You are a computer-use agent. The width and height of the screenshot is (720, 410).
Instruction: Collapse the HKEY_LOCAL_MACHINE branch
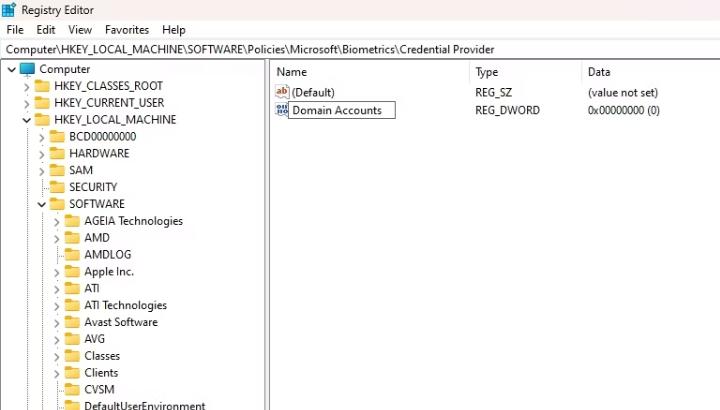[x=27, y=120]
